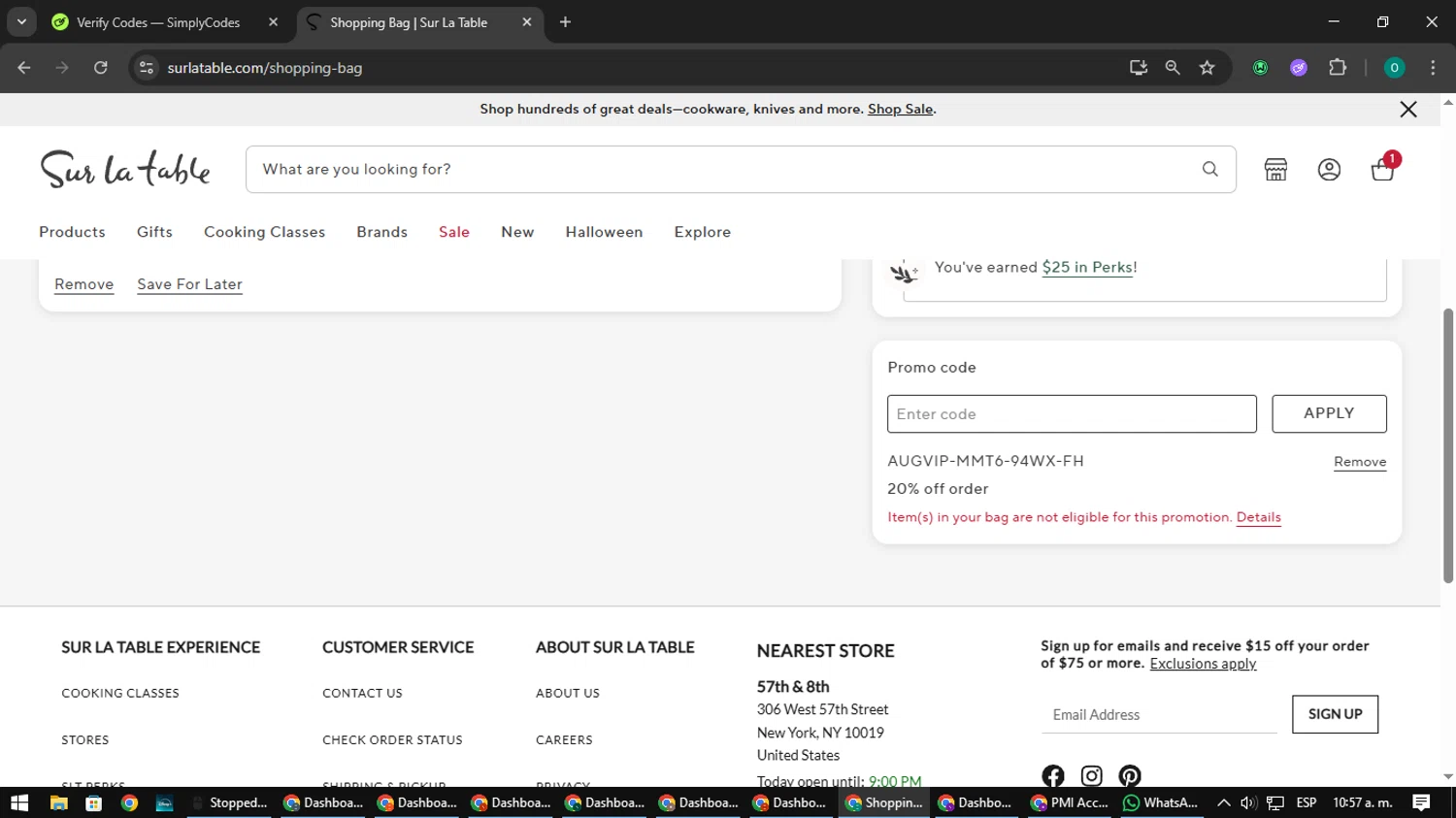Open Chrome extensions puzzle icon
The height and width of the screenshot is (818, 1456).
1338,68
